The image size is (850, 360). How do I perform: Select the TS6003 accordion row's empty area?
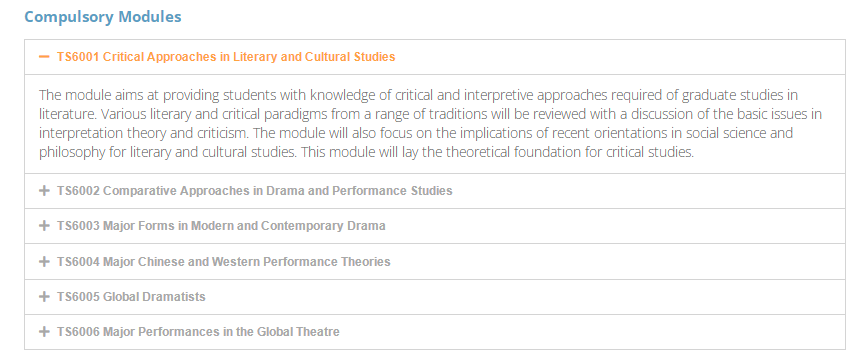tap(613, 226)
